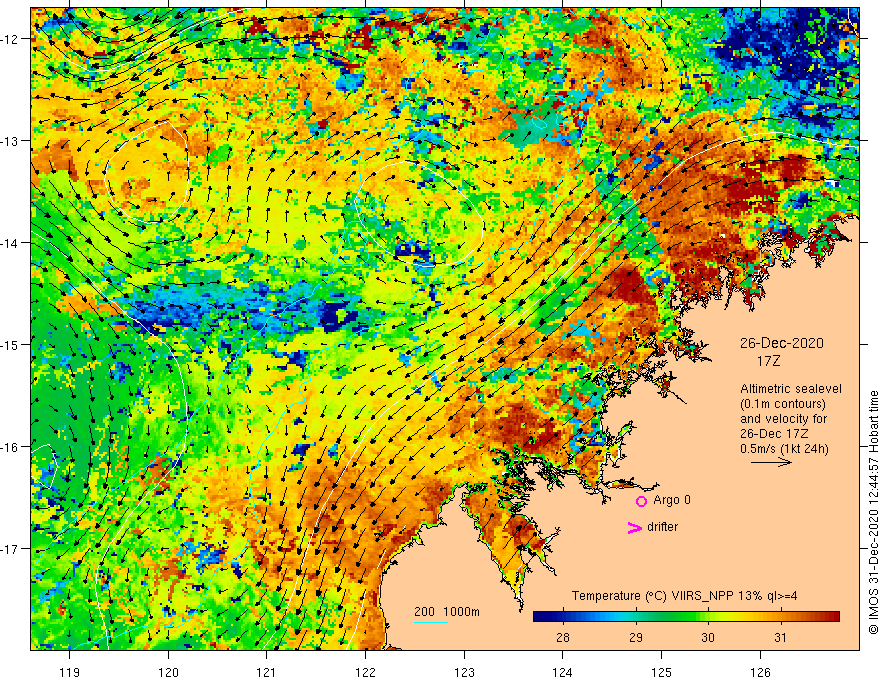Click the '121' longitude axis label
Image resolution: width=880 pixels, height=680 pixels.
(267, 672)
